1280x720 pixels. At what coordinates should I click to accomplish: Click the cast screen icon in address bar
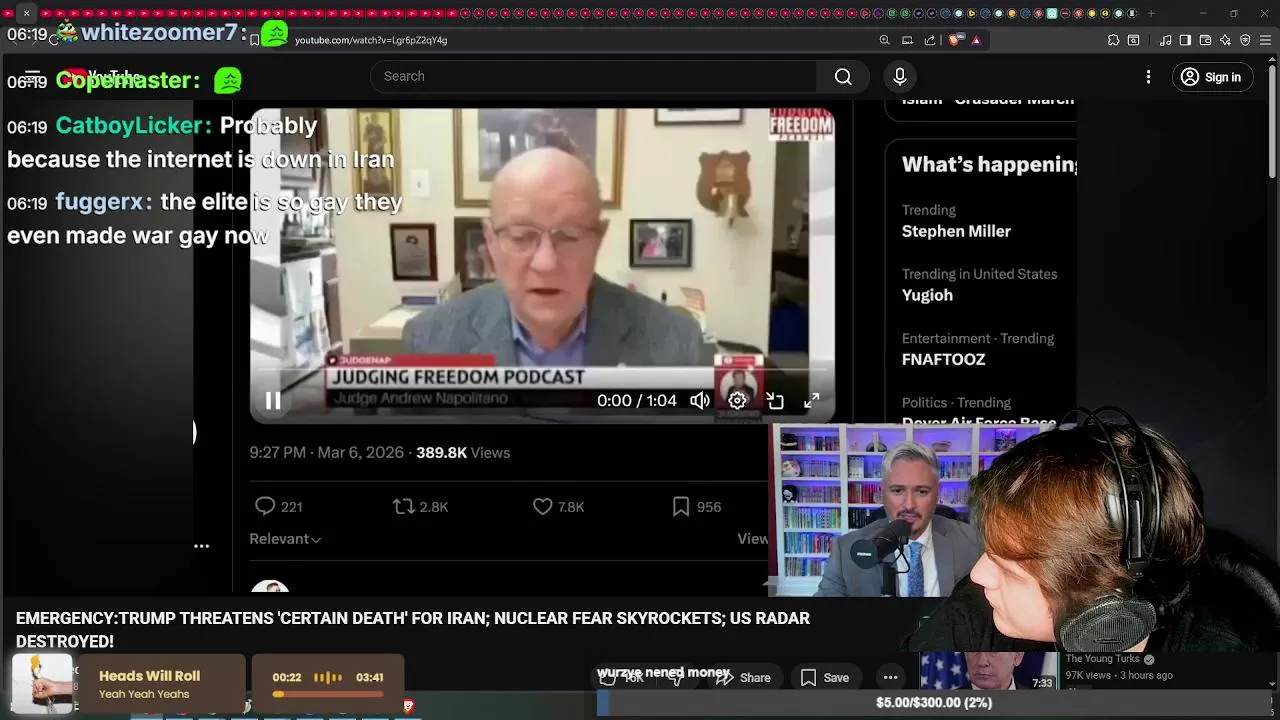tap(907, 40)
